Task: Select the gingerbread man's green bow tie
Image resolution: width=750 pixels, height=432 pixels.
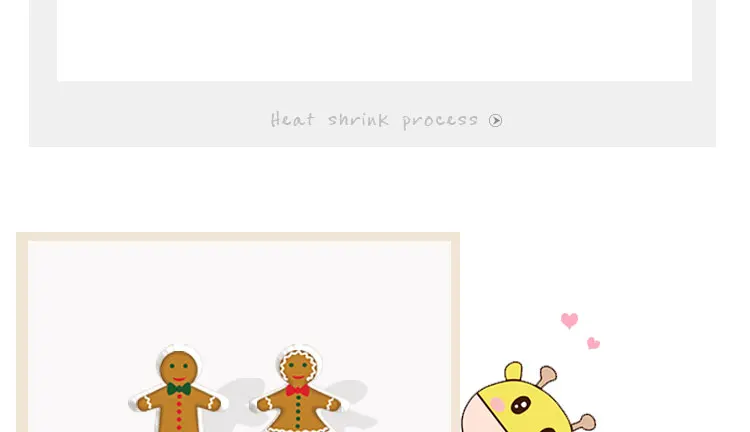Action: click(179, 388)
